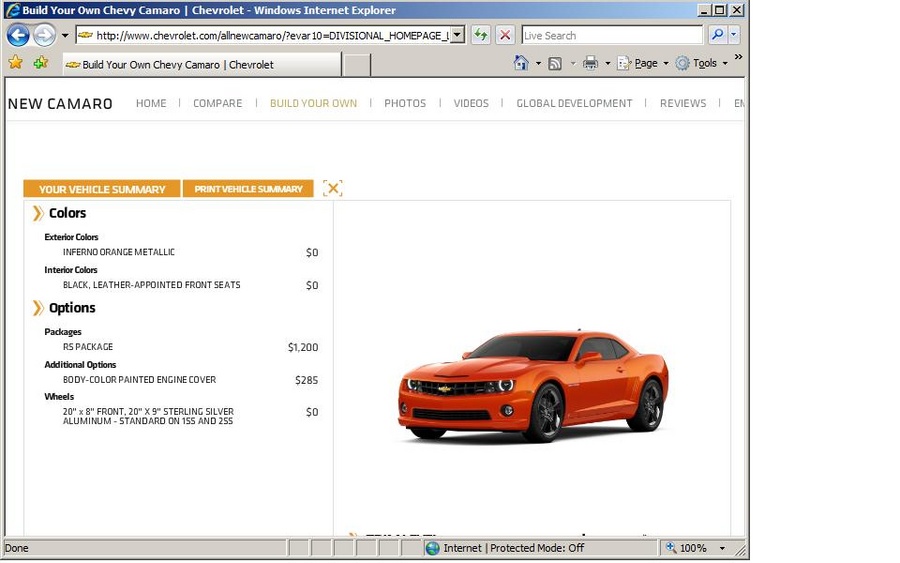Click the Live Search magnifier button
Image resolution: width=900 pixels, height=563 pixels.
[716, 35]
